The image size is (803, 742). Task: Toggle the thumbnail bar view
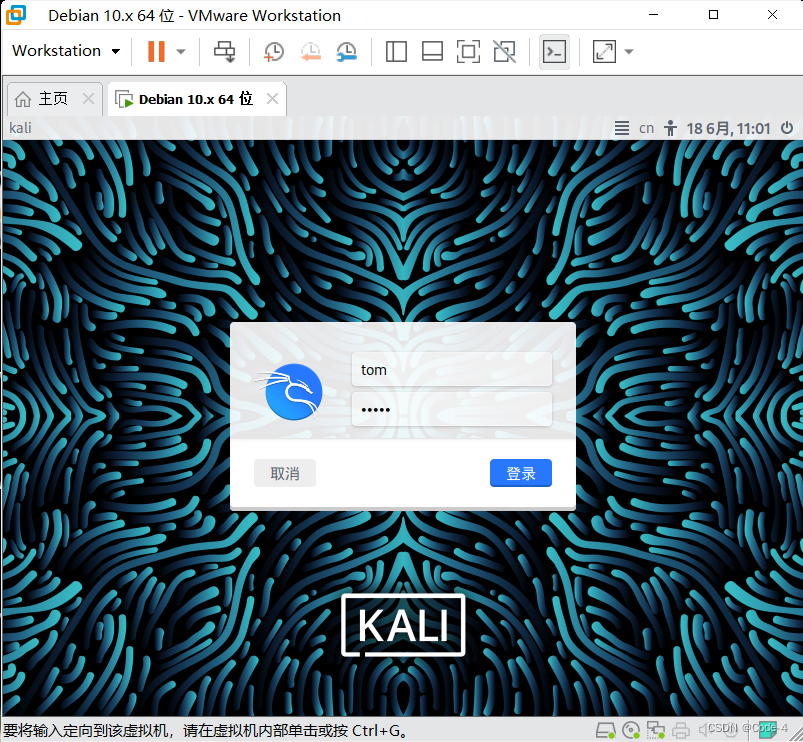(x=432, y=51)
